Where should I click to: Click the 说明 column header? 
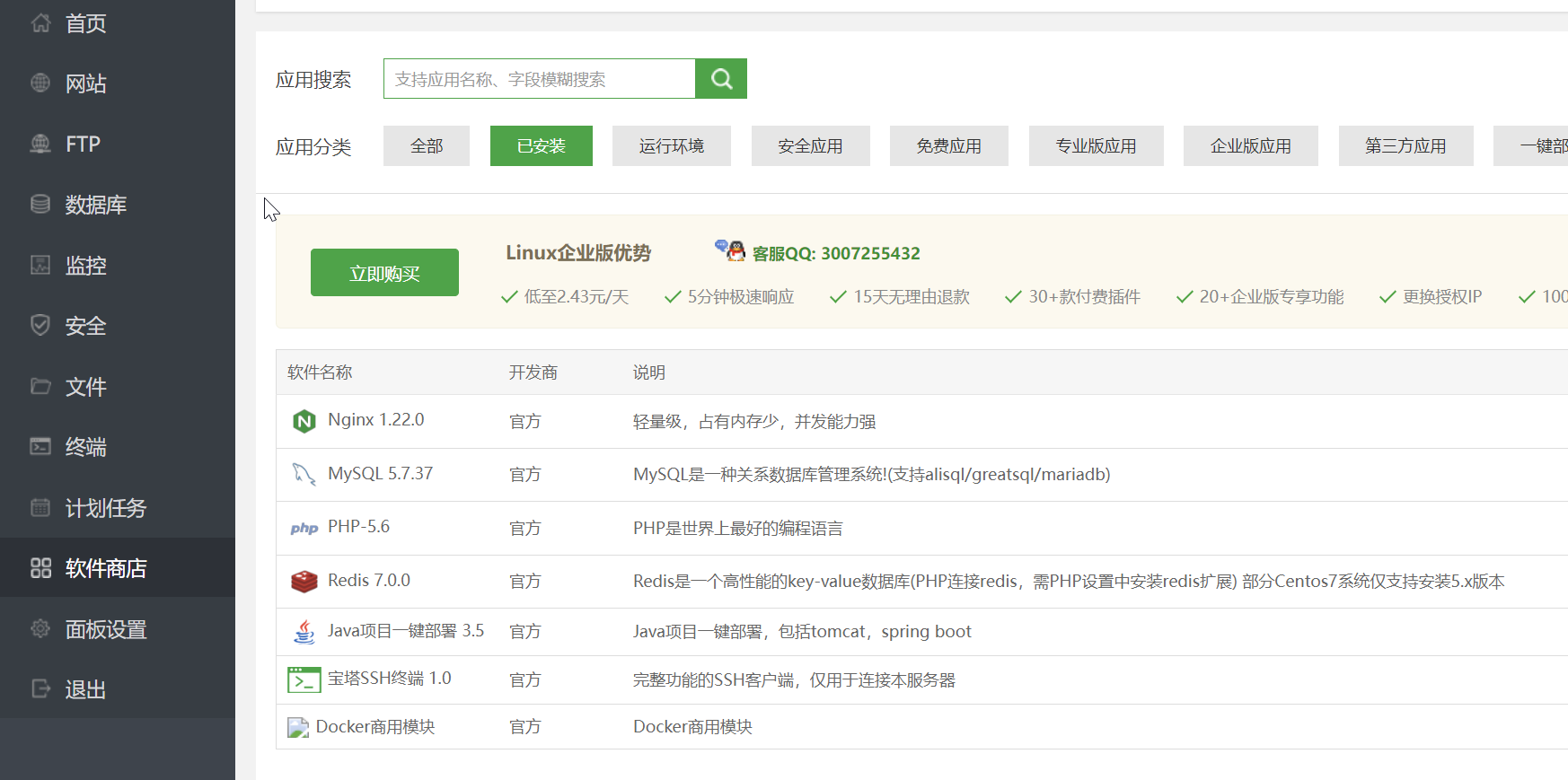click(649, 372)
